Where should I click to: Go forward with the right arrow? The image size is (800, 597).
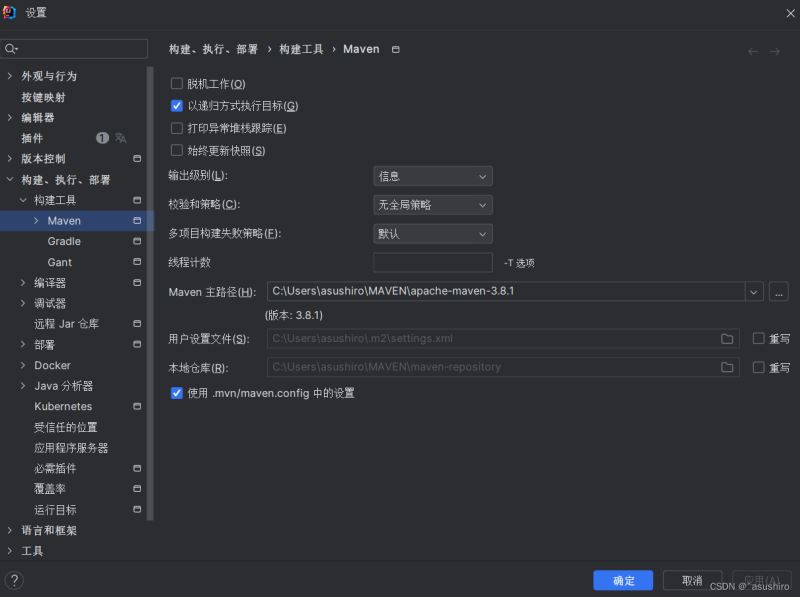pyautogui.click(x=774, y=52)
